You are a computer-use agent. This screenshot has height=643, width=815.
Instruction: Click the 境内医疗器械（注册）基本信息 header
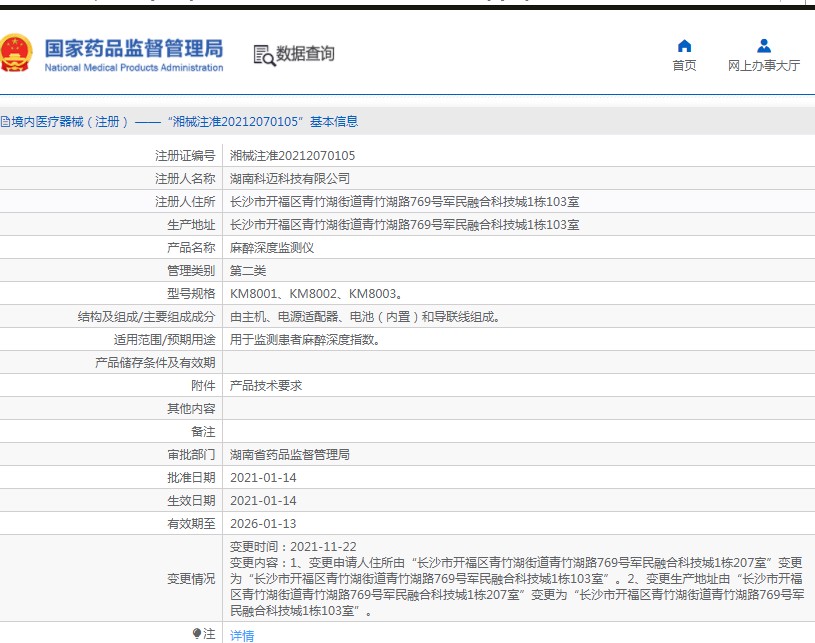coord(179,122)
